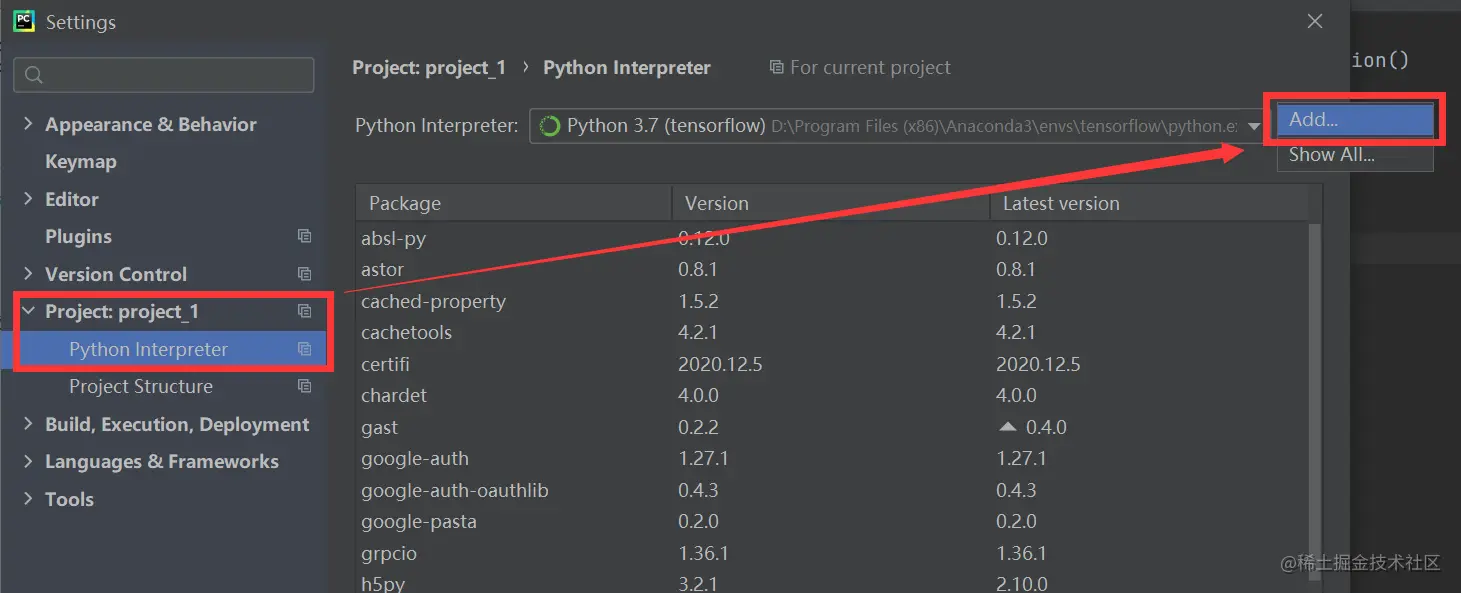Click the project-scope icon beside Project: project_1
Image resolution: width=1461 pixels, height=593 pixels.
point(305,311)
